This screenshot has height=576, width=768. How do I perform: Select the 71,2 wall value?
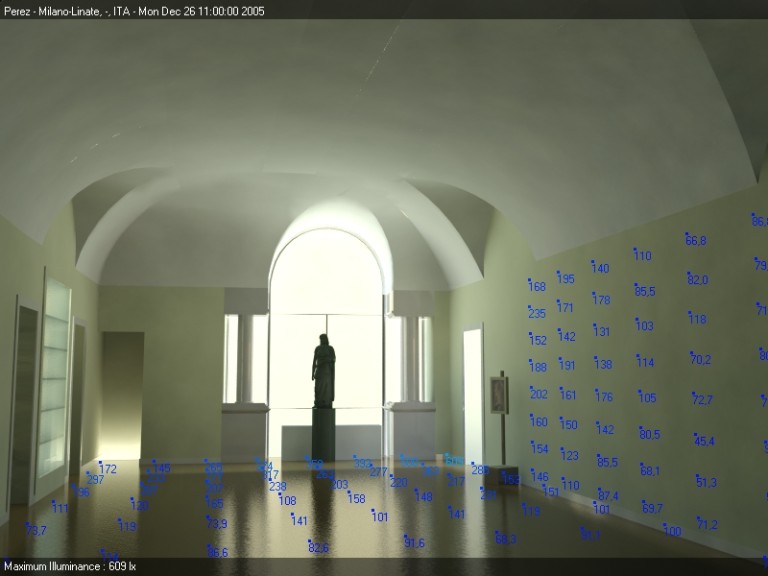[707, 525]
